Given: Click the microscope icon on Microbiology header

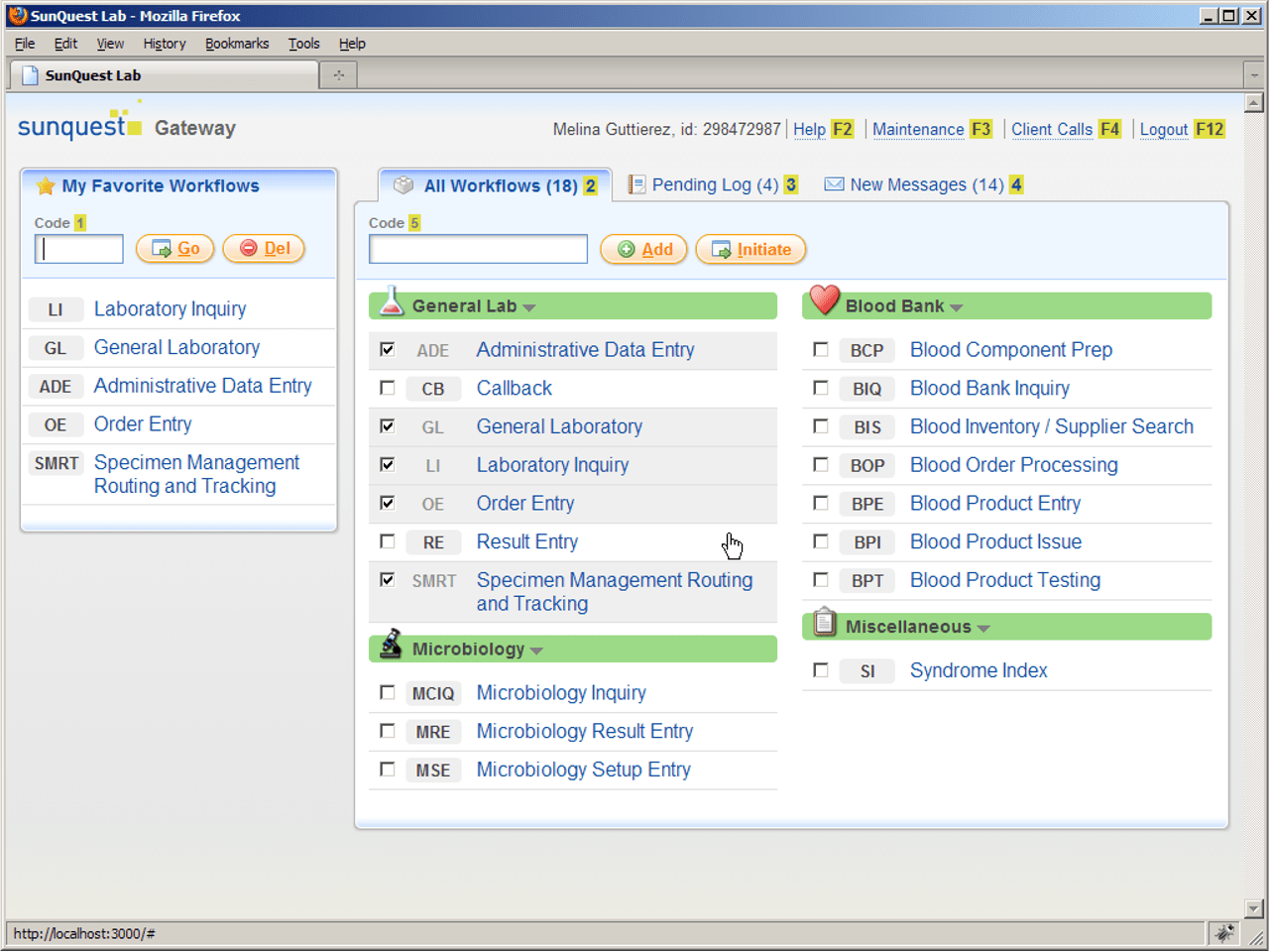Looking at the screenshot, I should point(392,644).
